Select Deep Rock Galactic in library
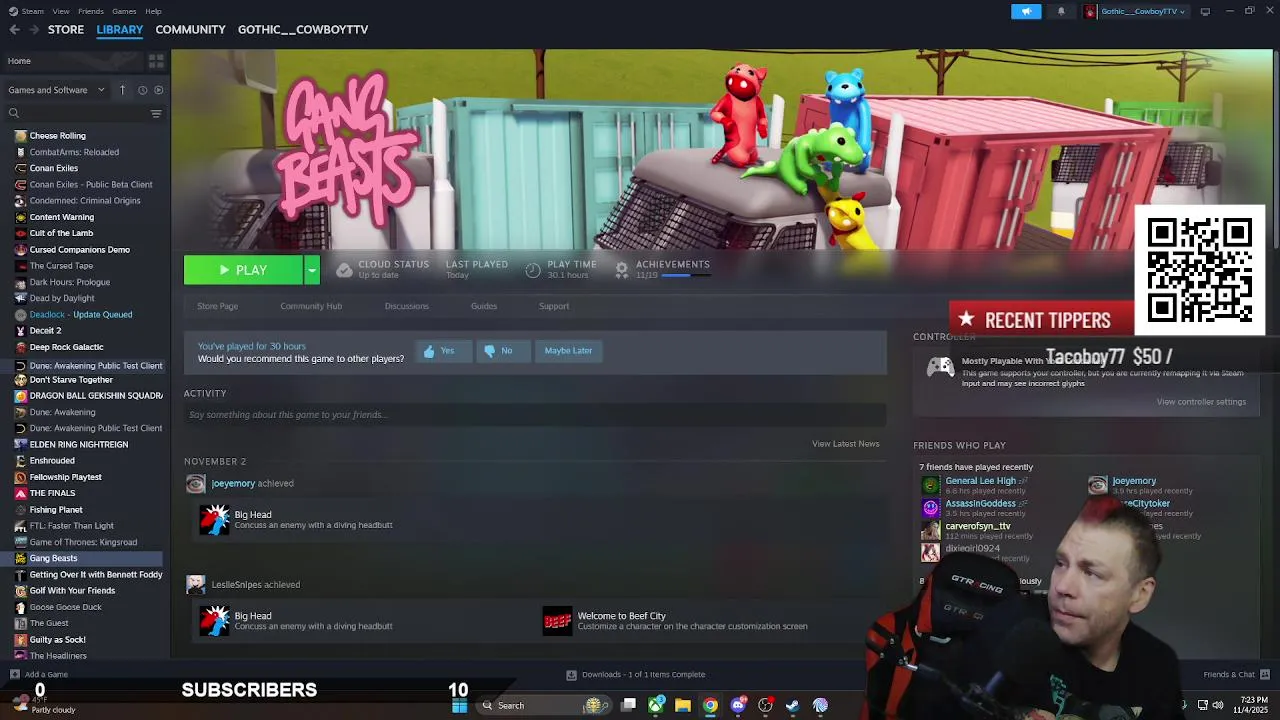 (x=66, y=347)
